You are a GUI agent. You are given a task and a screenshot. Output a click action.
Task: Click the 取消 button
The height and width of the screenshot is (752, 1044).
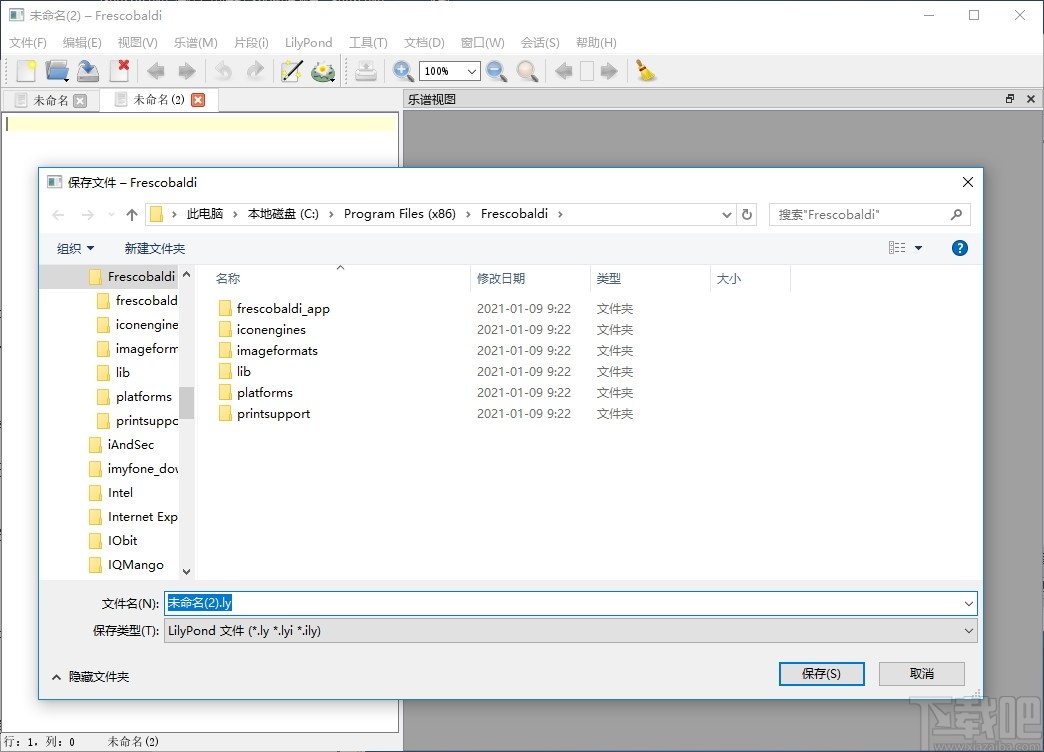tap(921, 673)
